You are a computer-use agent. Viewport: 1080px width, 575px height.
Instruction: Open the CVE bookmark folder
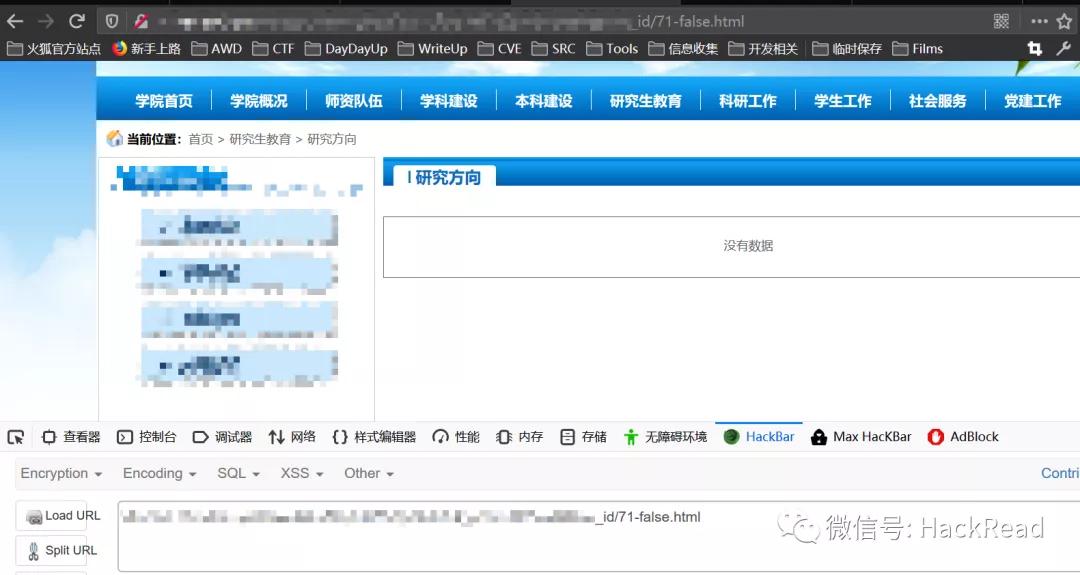pyautogui.click(x=500, y=49)
